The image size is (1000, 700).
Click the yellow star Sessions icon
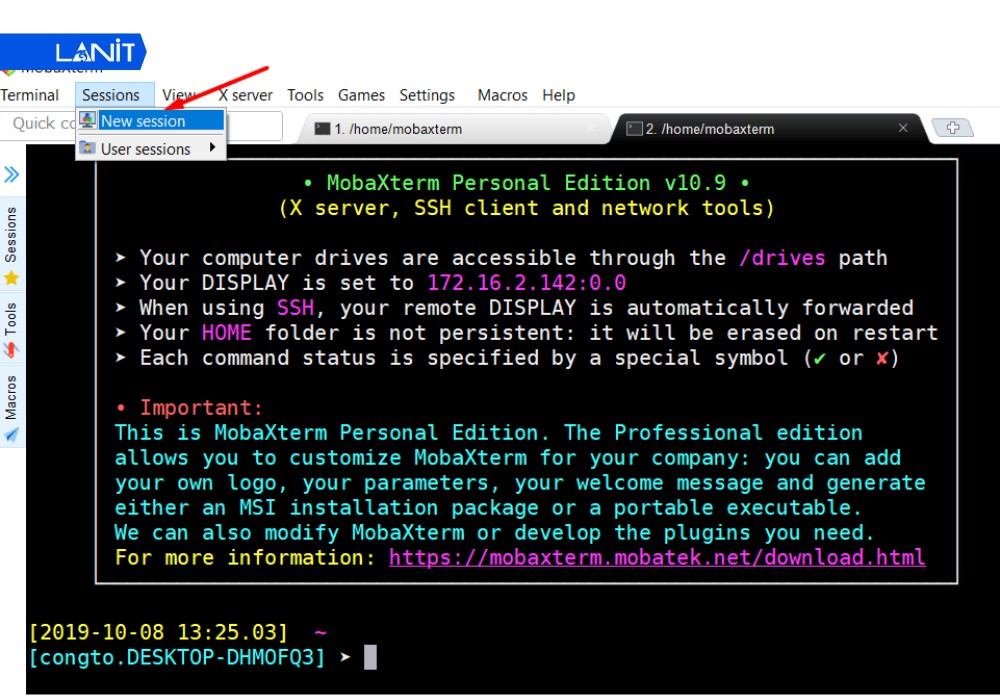11,278
